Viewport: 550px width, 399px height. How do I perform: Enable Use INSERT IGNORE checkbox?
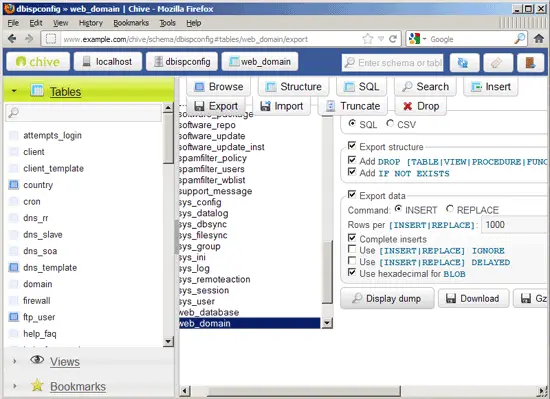352,249
